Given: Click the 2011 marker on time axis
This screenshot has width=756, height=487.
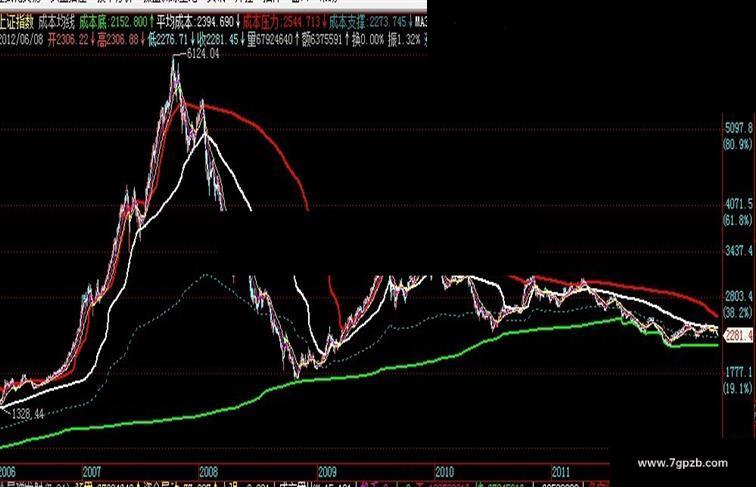Looking at the screenshot, I should [x=561, y=472].
